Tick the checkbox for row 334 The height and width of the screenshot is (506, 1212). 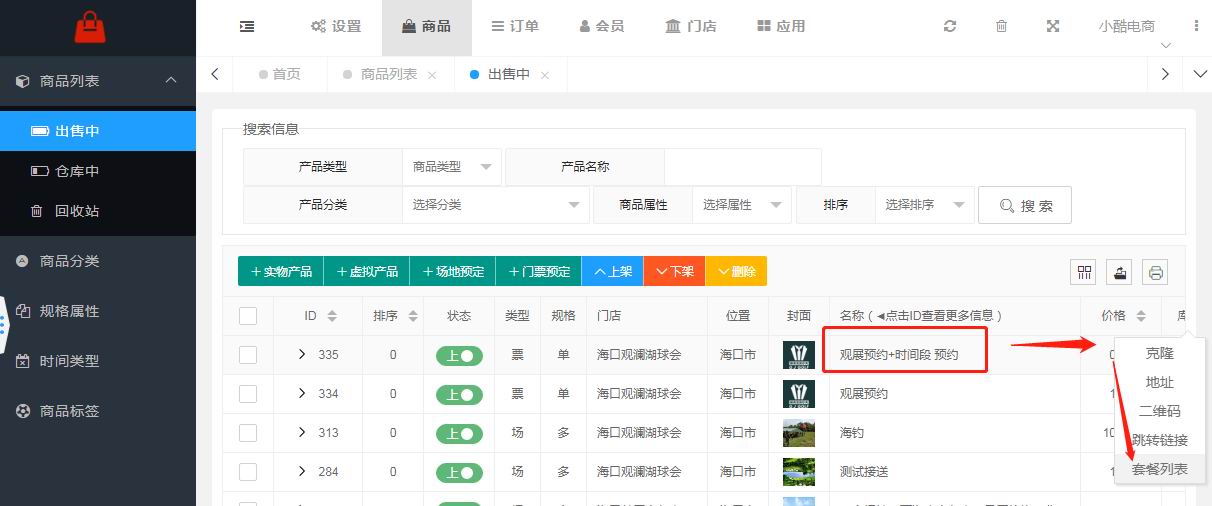pyautogui.click(x=248, y=394)
